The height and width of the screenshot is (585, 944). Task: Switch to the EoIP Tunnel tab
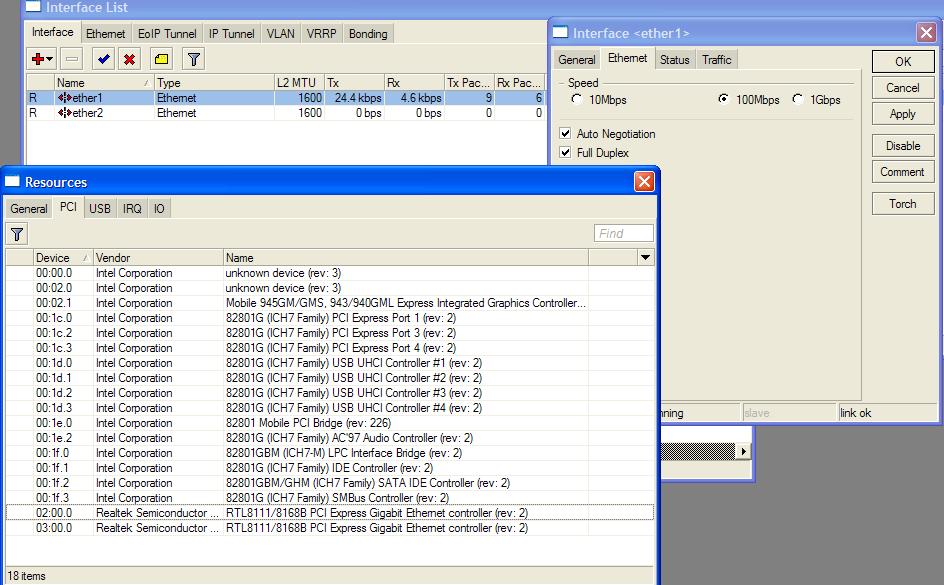click(x=168, y=34)
